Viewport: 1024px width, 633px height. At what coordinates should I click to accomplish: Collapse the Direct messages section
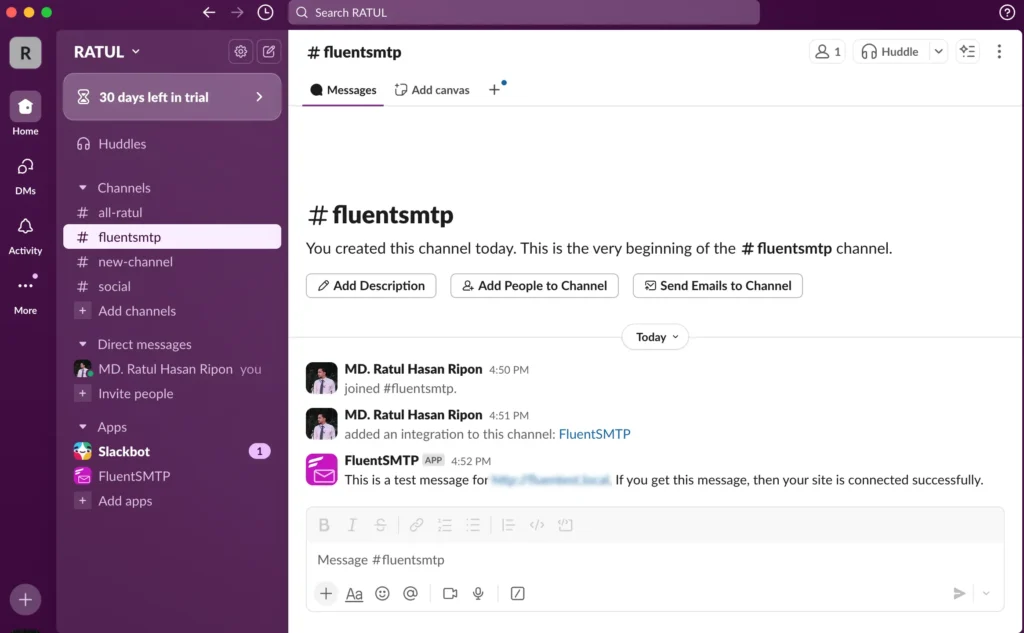click(83, 344)
